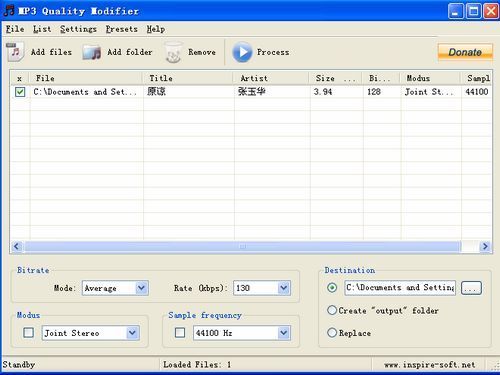Click the horizontal scrollbar thumb
Viewport: 500px width, 375px height.
(x=243, y=246)
